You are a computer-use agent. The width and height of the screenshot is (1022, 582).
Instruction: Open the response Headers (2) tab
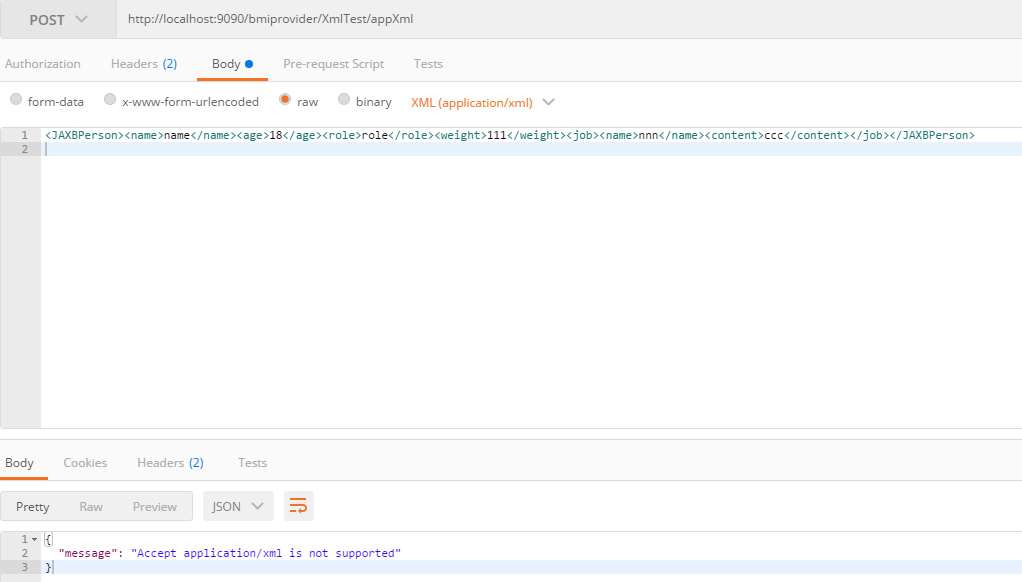170,463
